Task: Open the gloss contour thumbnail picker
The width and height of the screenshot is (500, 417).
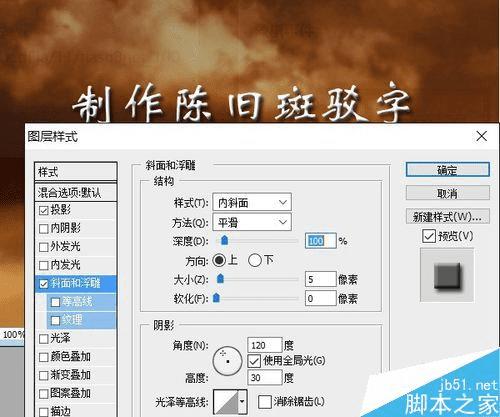Action: click(226, 402)
